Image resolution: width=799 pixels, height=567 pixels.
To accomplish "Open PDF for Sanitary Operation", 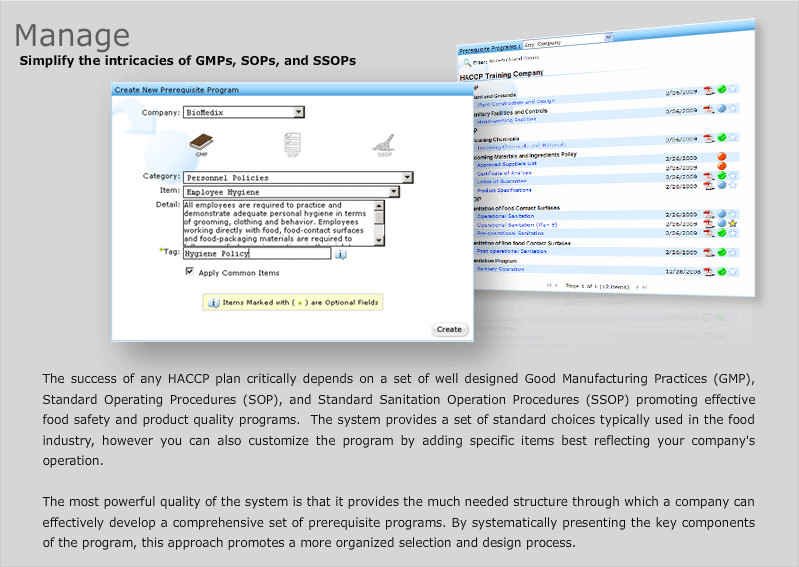I will 709,272.
